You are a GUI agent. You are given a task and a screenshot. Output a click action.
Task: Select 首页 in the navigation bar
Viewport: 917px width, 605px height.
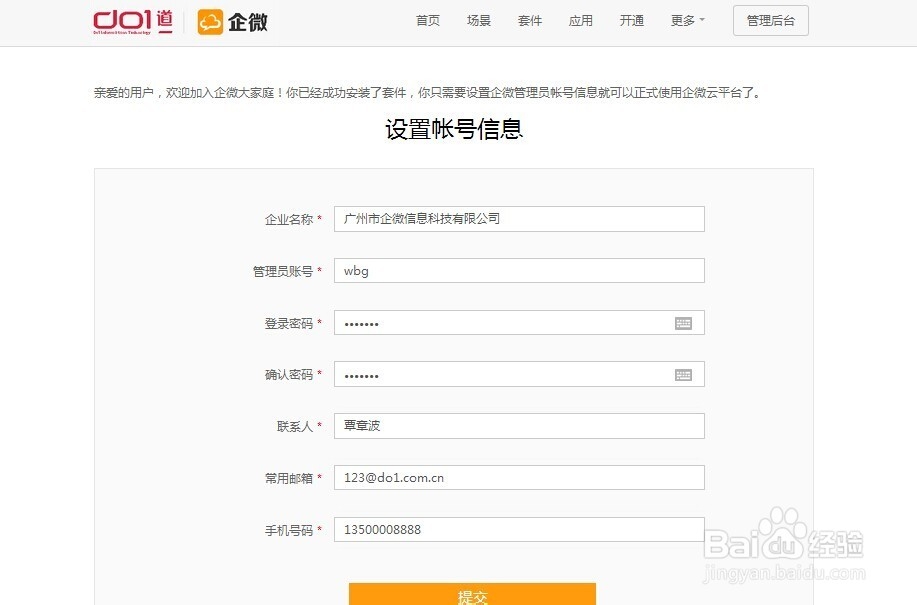(427, 19)
